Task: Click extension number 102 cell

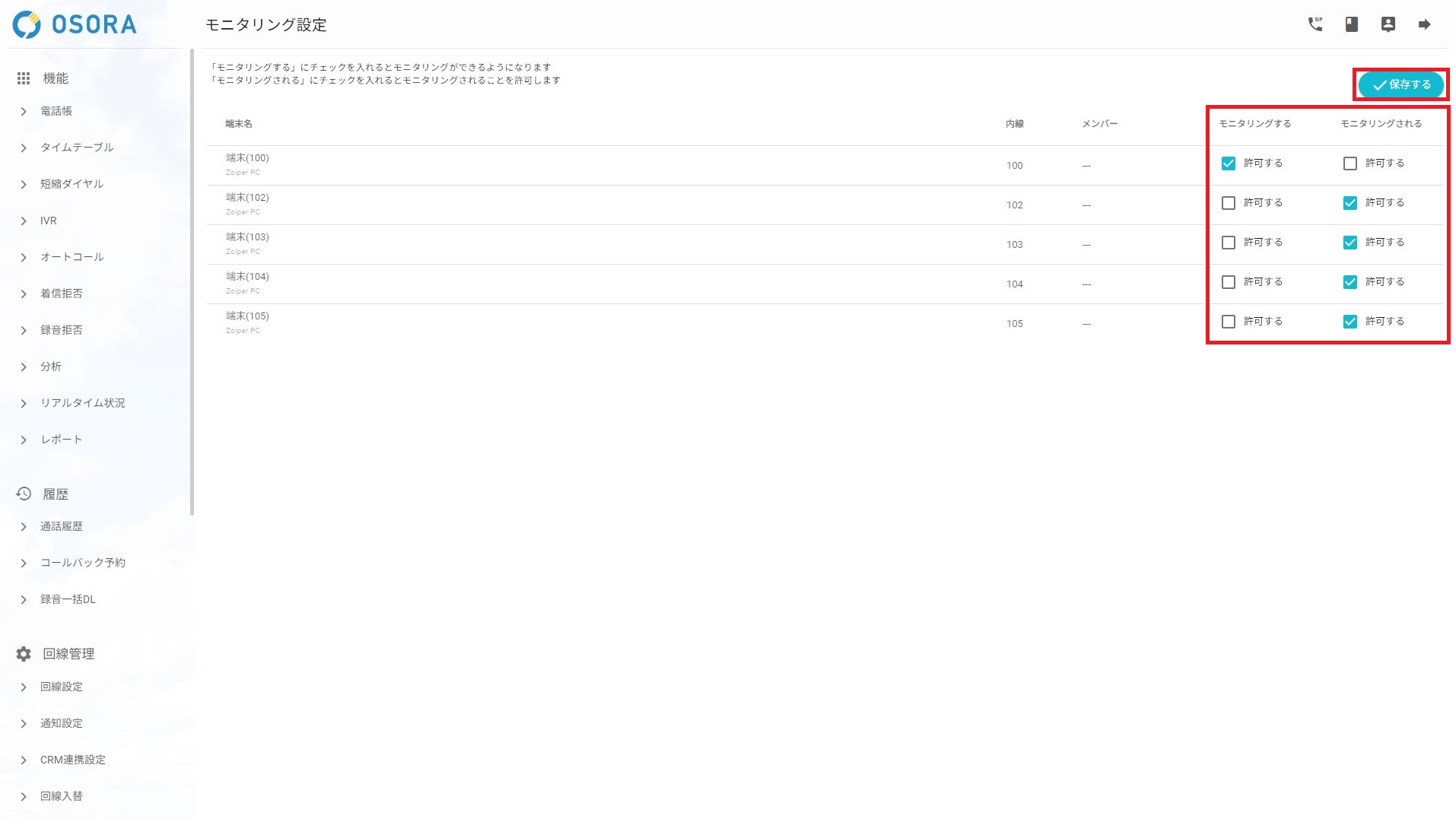Action: [x=1014, y=205]
